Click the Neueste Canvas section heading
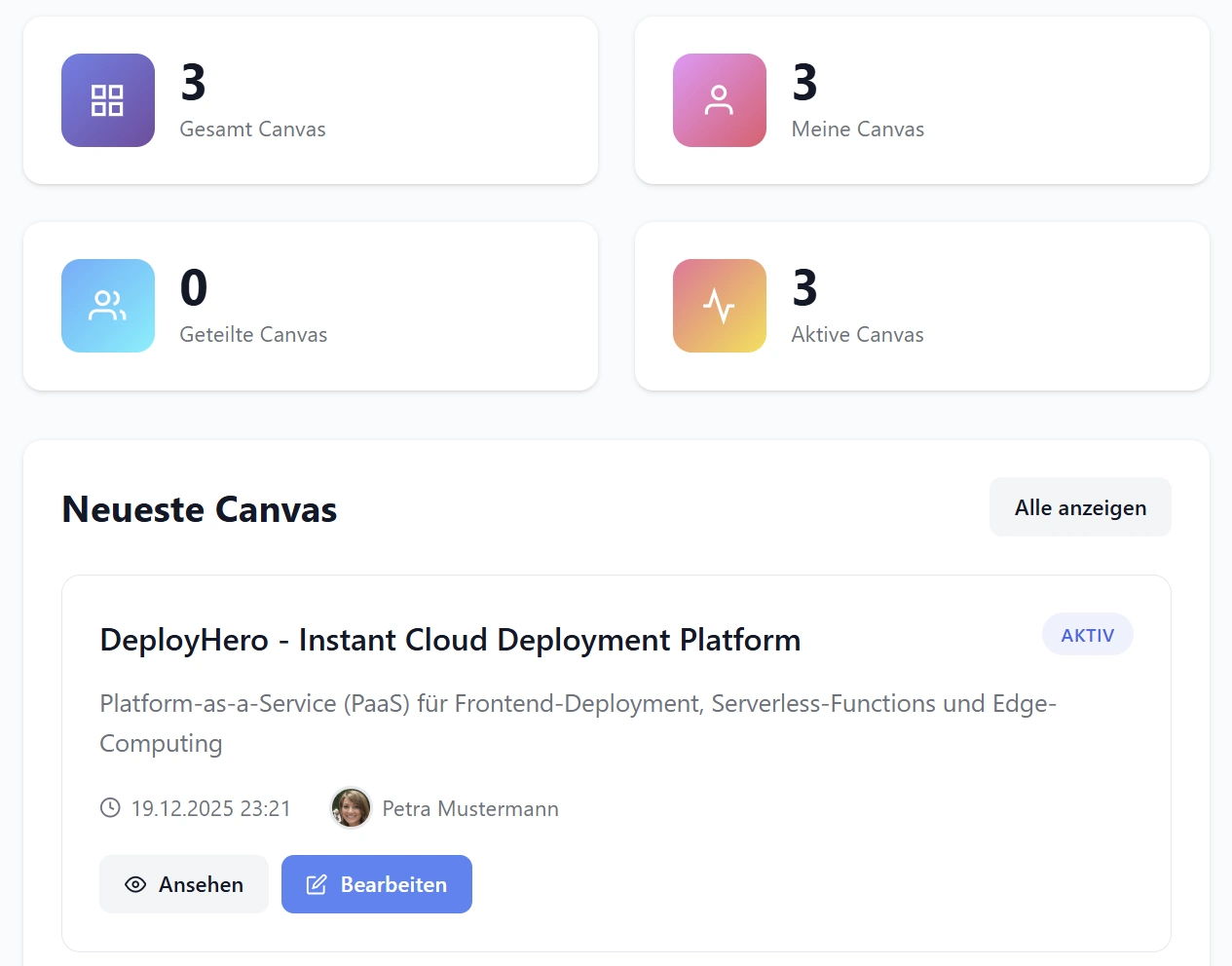The width and height of the screenshot is (1232, 966). (x=199, y=508)
